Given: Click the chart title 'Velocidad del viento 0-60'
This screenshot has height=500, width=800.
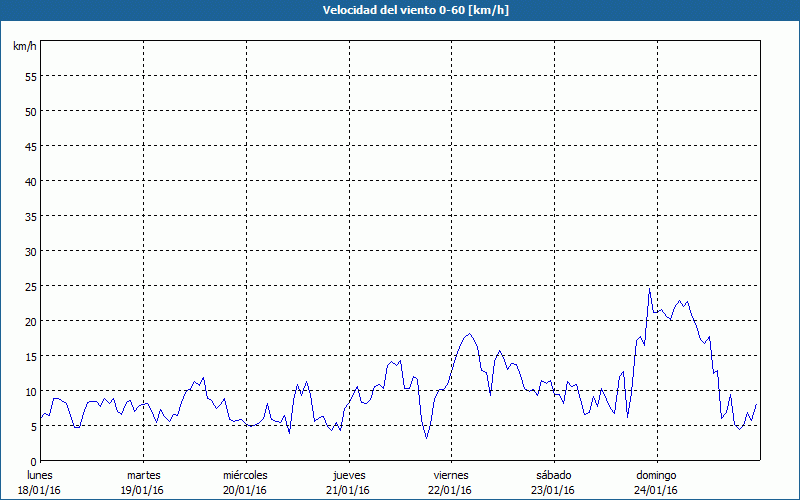Looking at the screenshot, I should (399, 10).
